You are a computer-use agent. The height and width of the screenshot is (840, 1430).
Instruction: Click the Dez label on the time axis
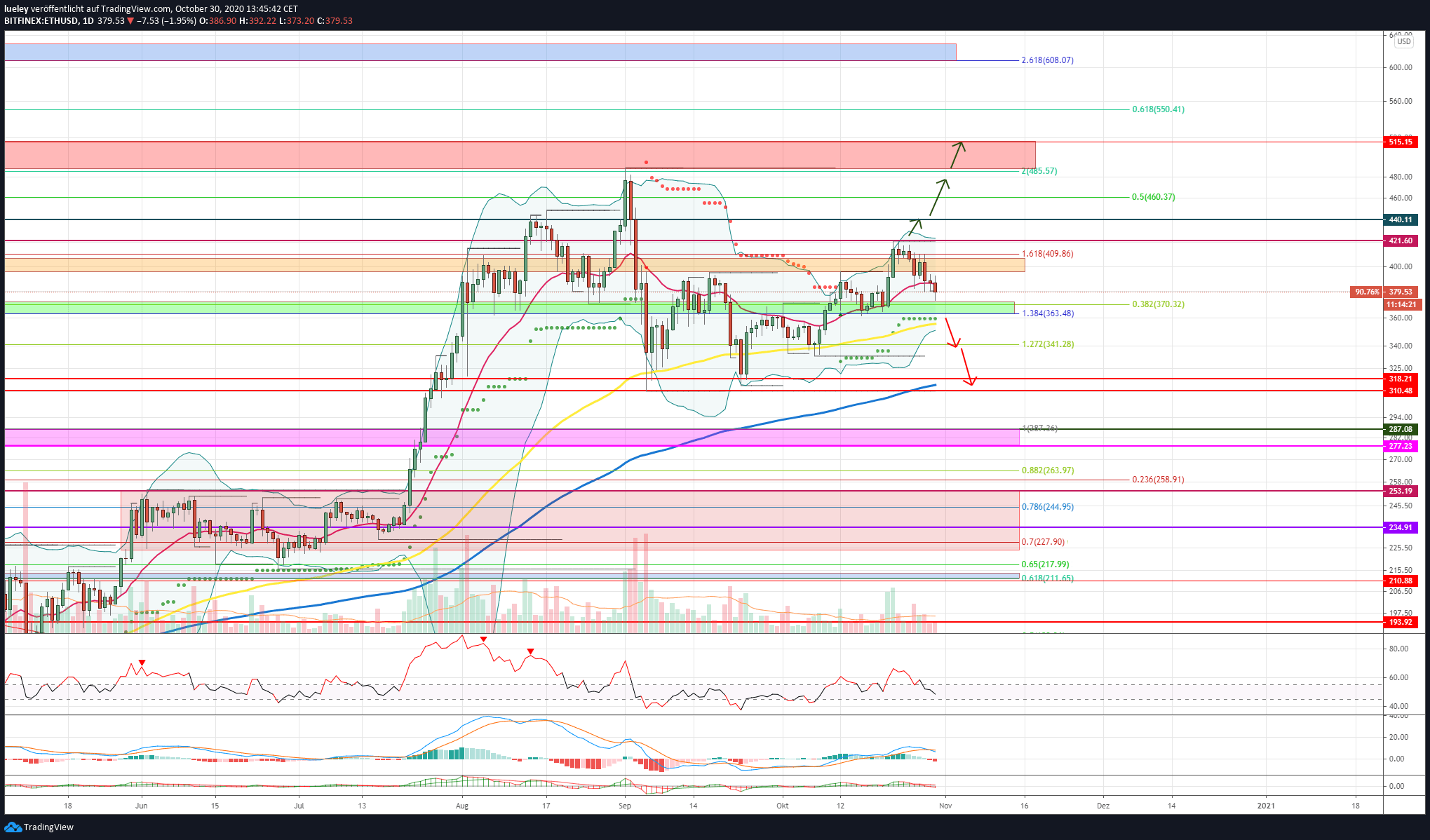tap(1103, 806)
